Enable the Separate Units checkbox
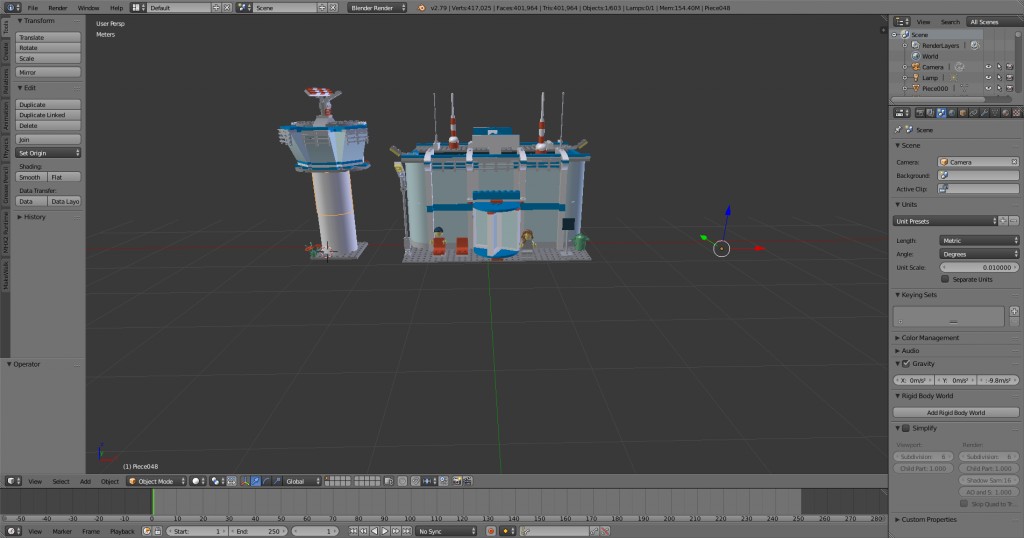 pyautogui.click(x=945, y=279)
